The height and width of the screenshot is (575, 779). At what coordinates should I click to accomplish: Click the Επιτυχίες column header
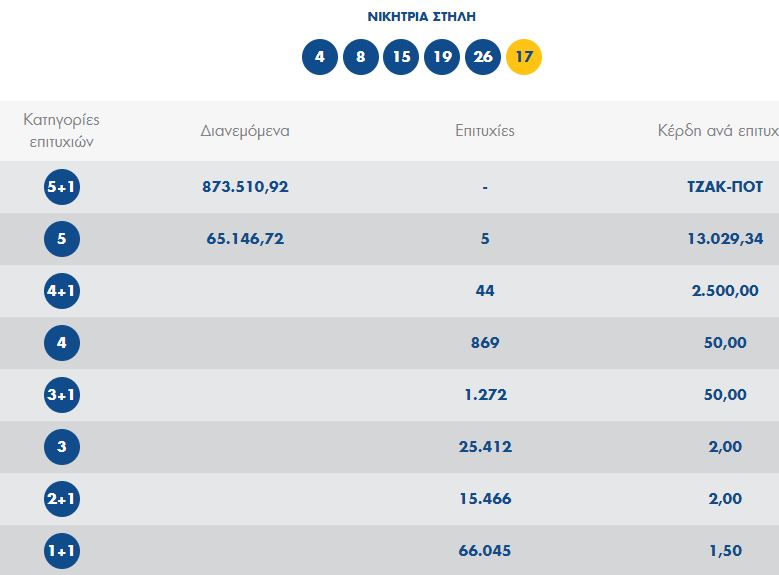(x=484, y=131)
